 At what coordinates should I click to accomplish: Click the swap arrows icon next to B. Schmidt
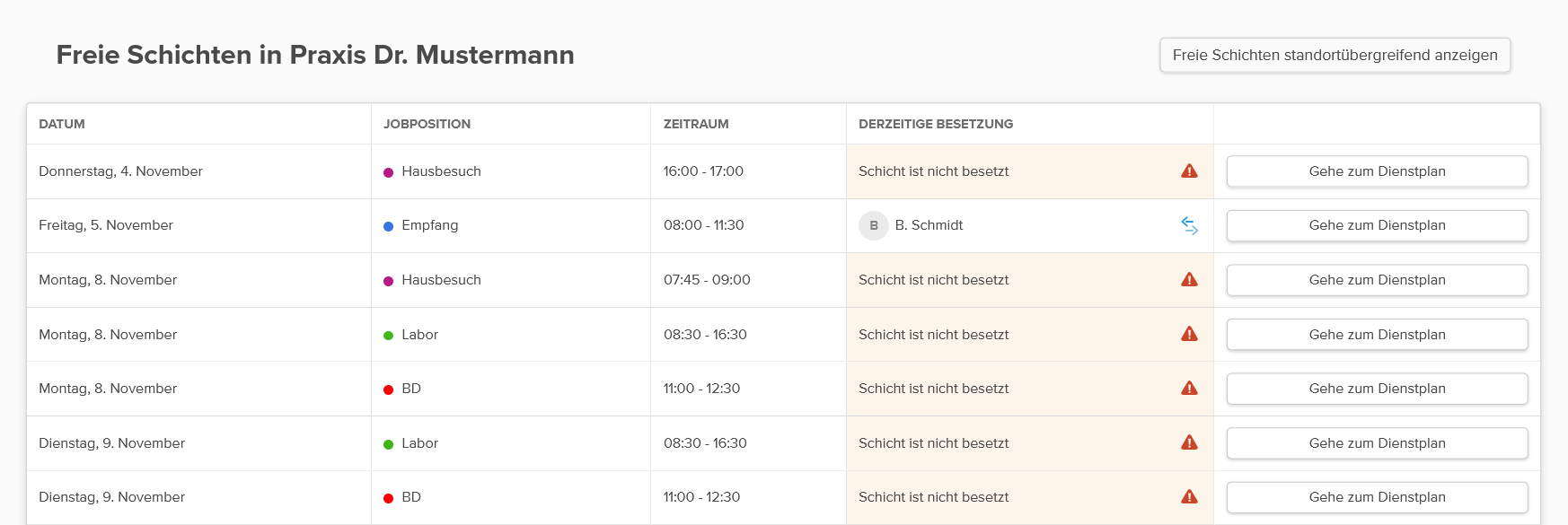[x=1189, y=226]
